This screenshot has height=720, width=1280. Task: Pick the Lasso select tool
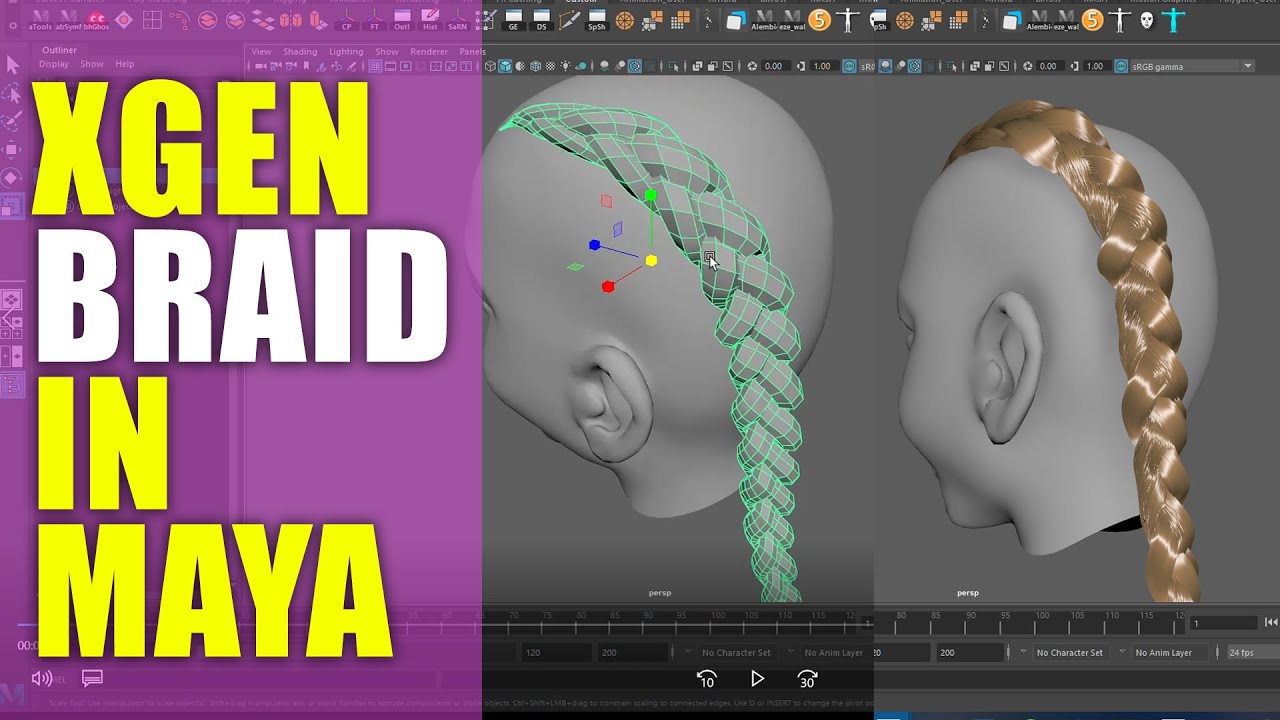[x=12, y=94]
